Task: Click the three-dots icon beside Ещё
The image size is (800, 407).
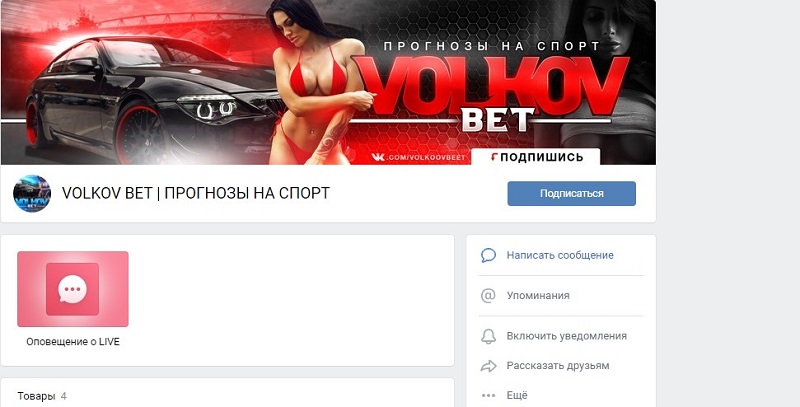Action: point(488,395)
